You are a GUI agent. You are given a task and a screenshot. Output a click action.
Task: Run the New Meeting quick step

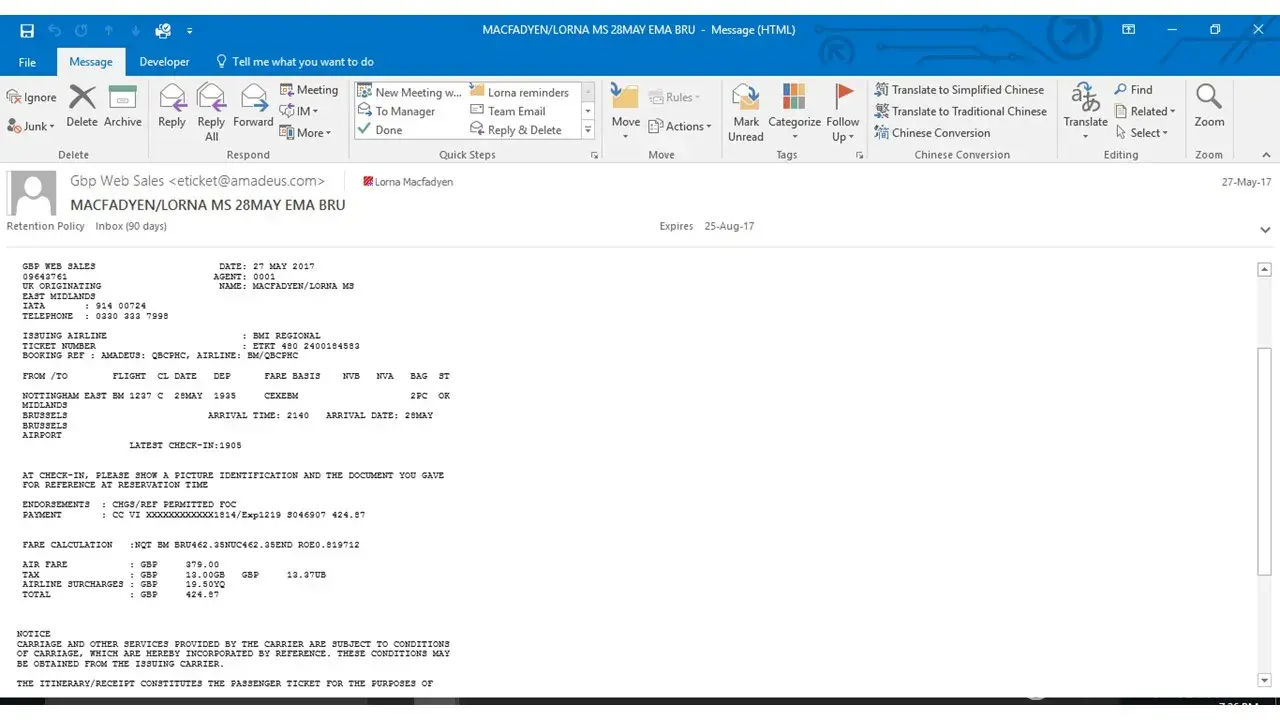(x=409, y=92)
